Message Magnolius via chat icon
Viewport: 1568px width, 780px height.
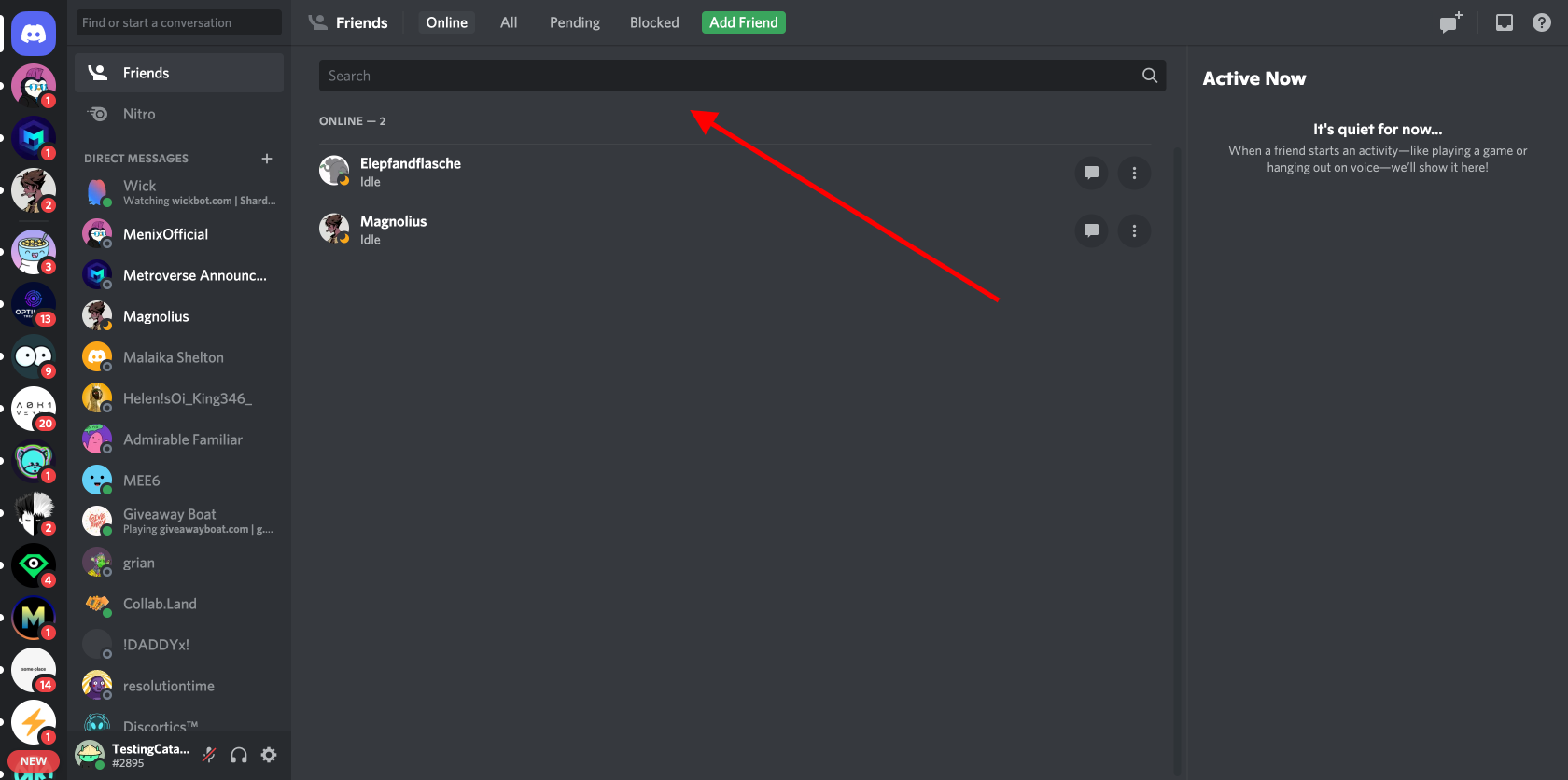[1091, 230]
